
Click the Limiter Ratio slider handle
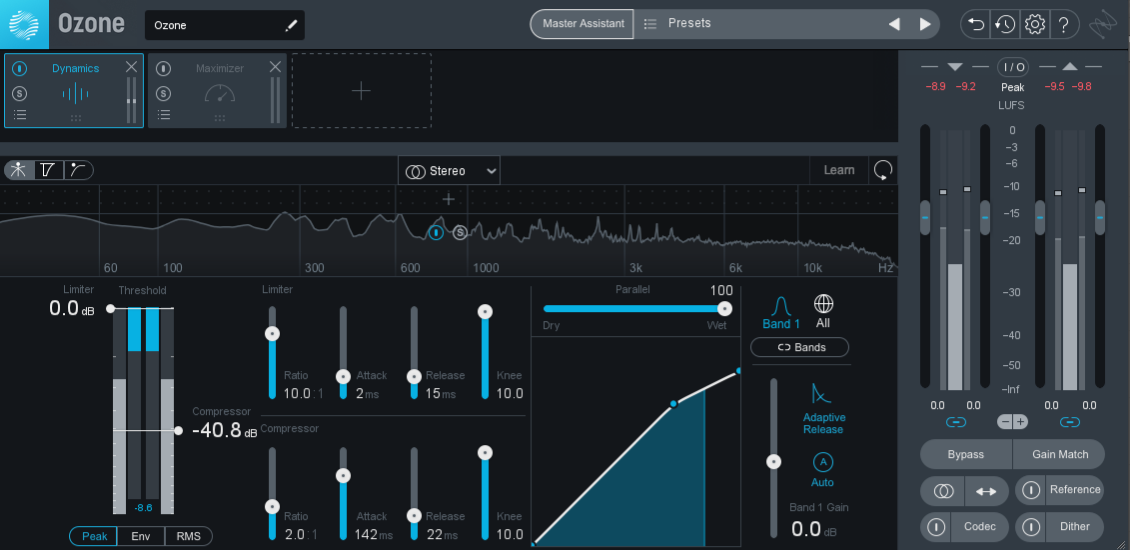[272, 334]
